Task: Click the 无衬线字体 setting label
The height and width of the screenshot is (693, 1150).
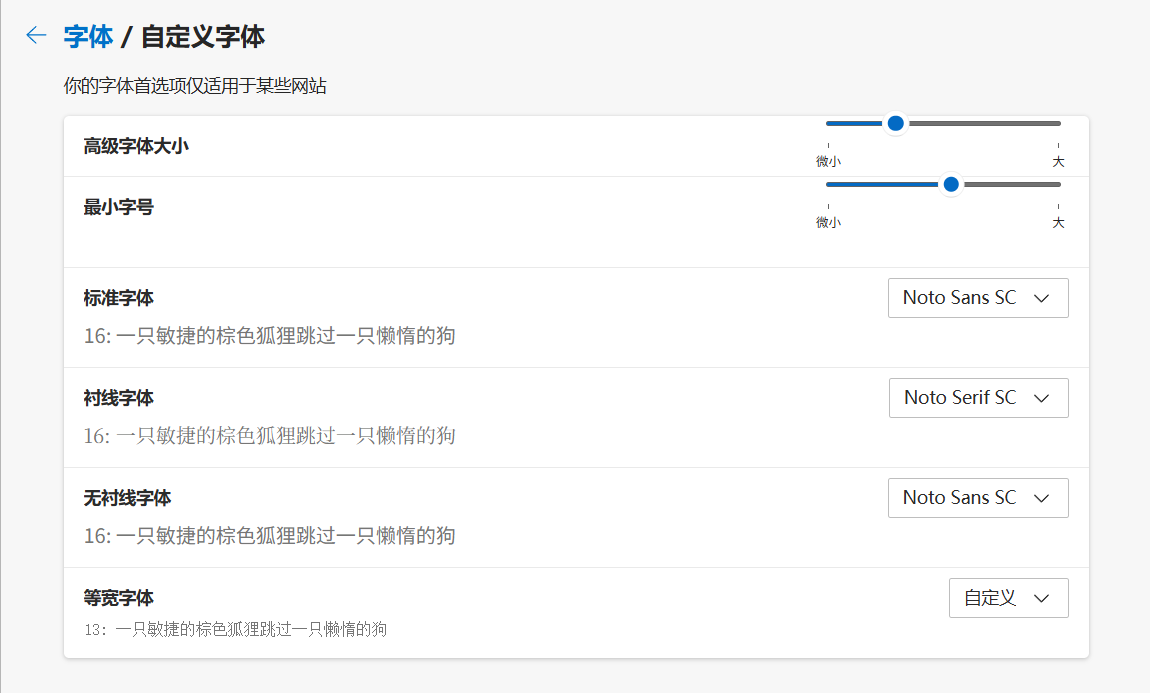Action: (x=127, y=498)
